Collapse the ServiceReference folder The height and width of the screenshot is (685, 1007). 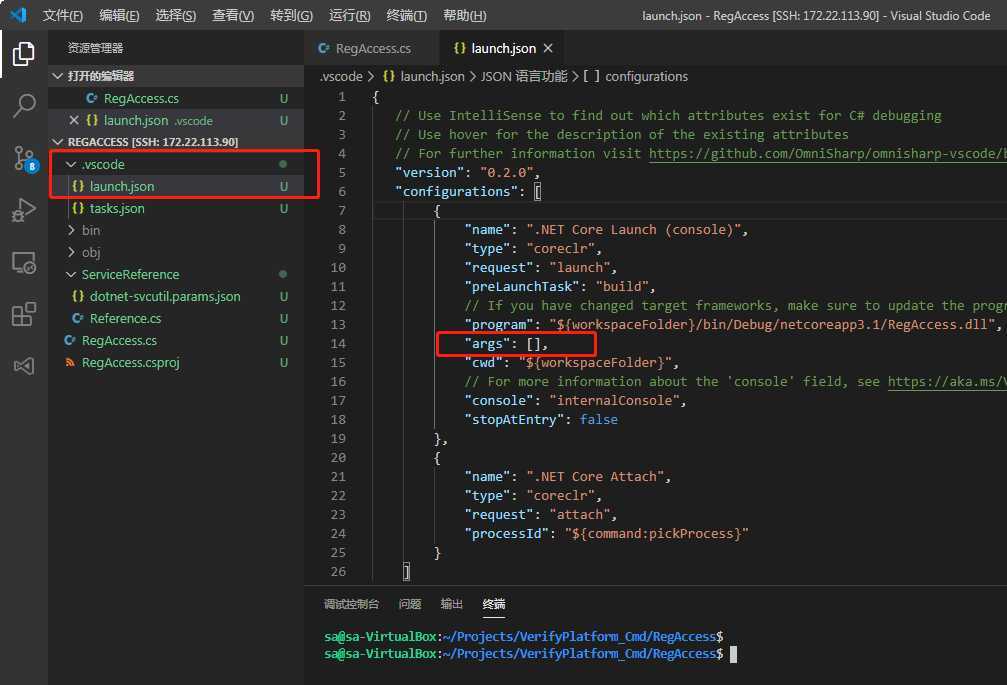point(71,274)
